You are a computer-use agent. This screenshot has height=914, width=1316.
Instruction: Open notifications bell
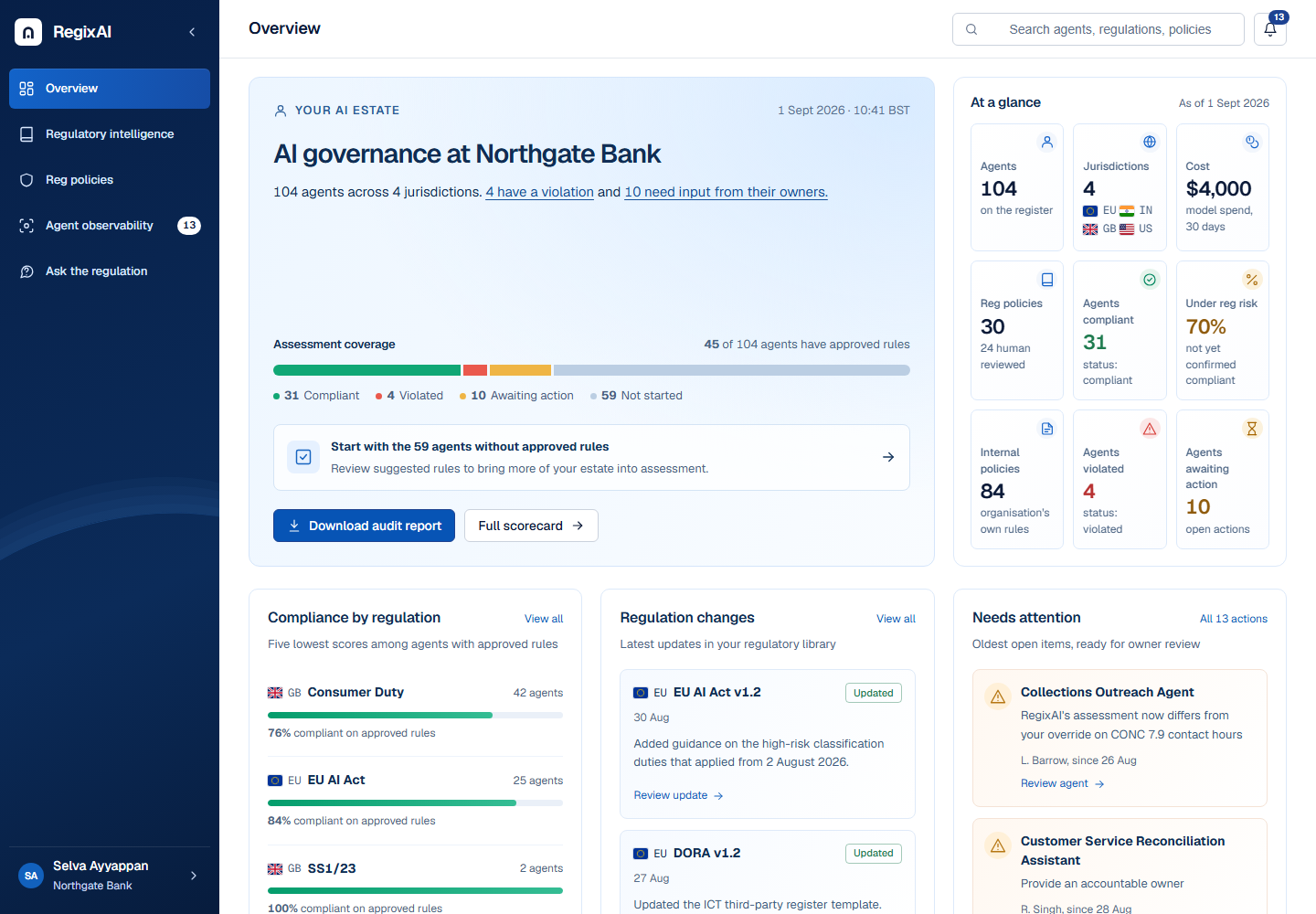(1270, 29)
